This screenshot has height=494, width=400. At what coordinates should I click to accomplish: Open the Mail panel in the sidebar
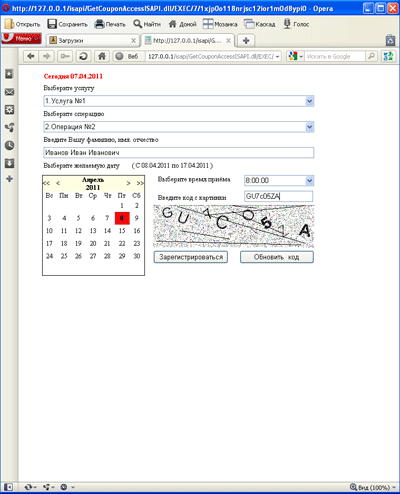(x=9, y=92)
